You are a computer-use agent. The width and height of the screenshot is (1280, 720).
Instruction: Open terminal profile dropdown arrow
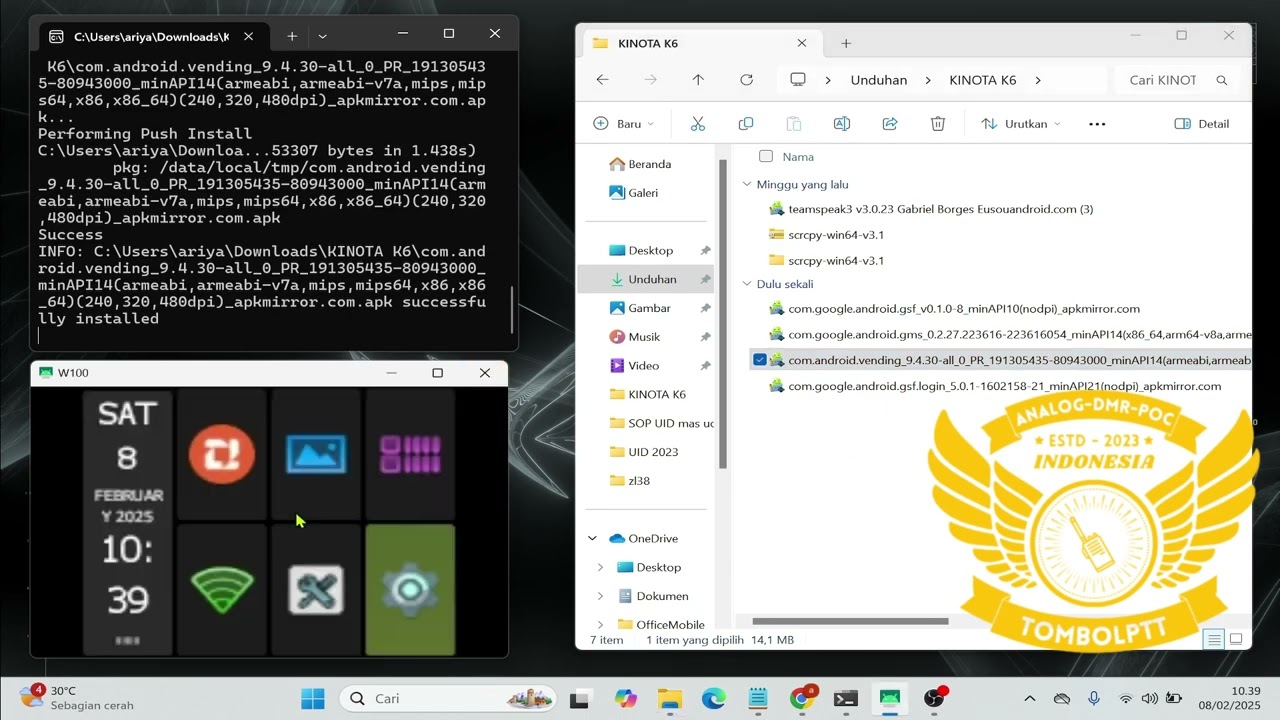tap(322, 36)
